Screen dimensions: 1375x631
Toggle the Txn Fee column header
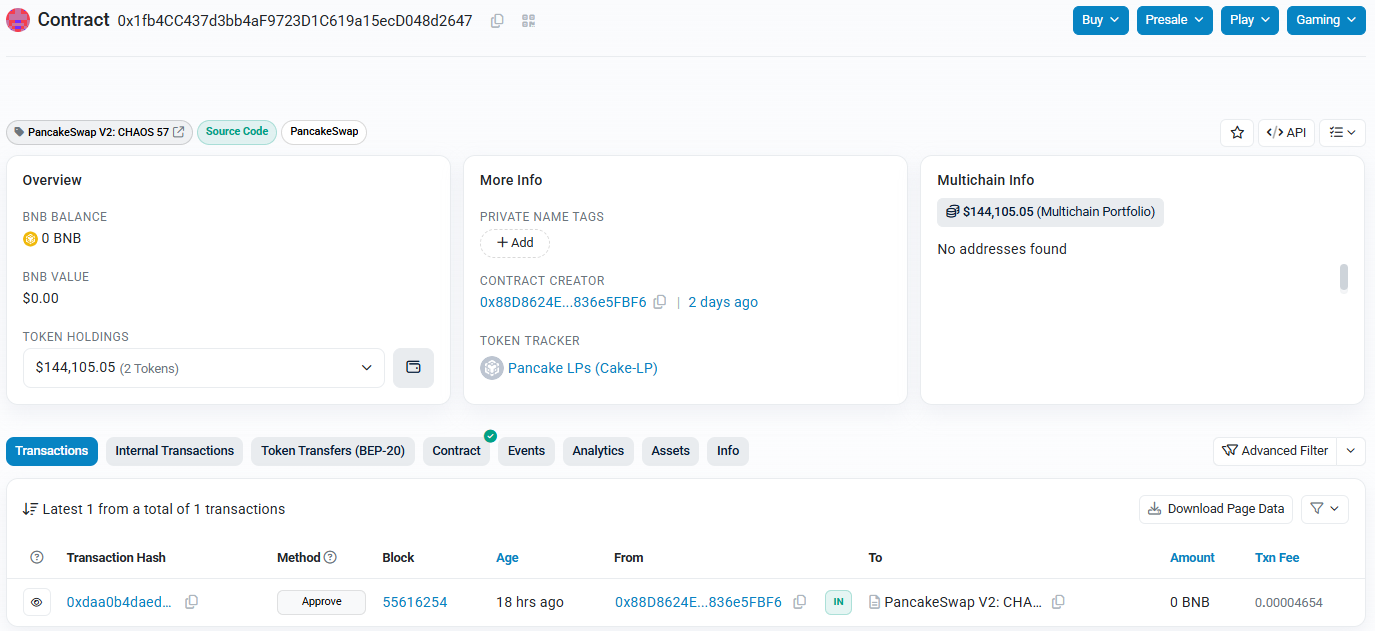(1277, 558)
